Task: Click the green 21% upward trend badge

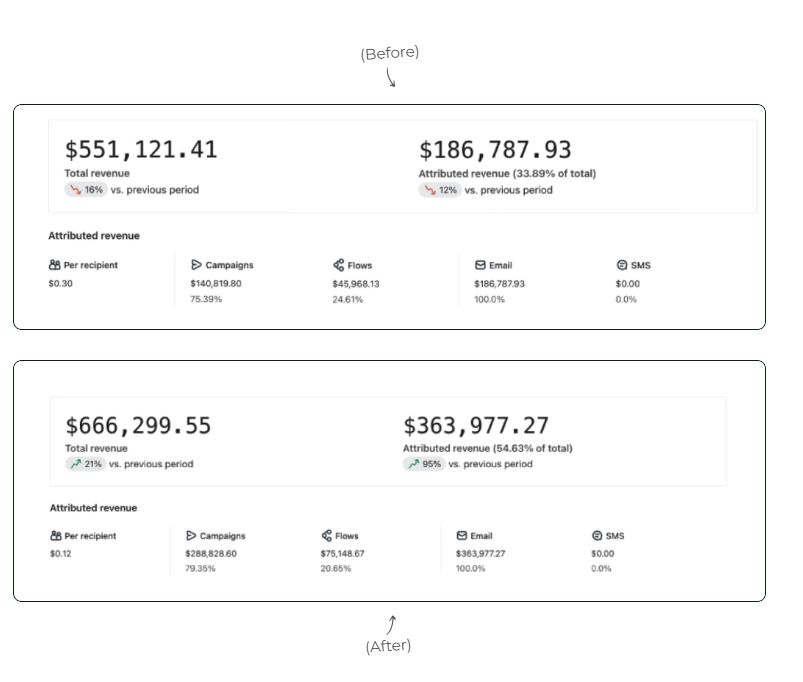Action: tap(86, 464)
